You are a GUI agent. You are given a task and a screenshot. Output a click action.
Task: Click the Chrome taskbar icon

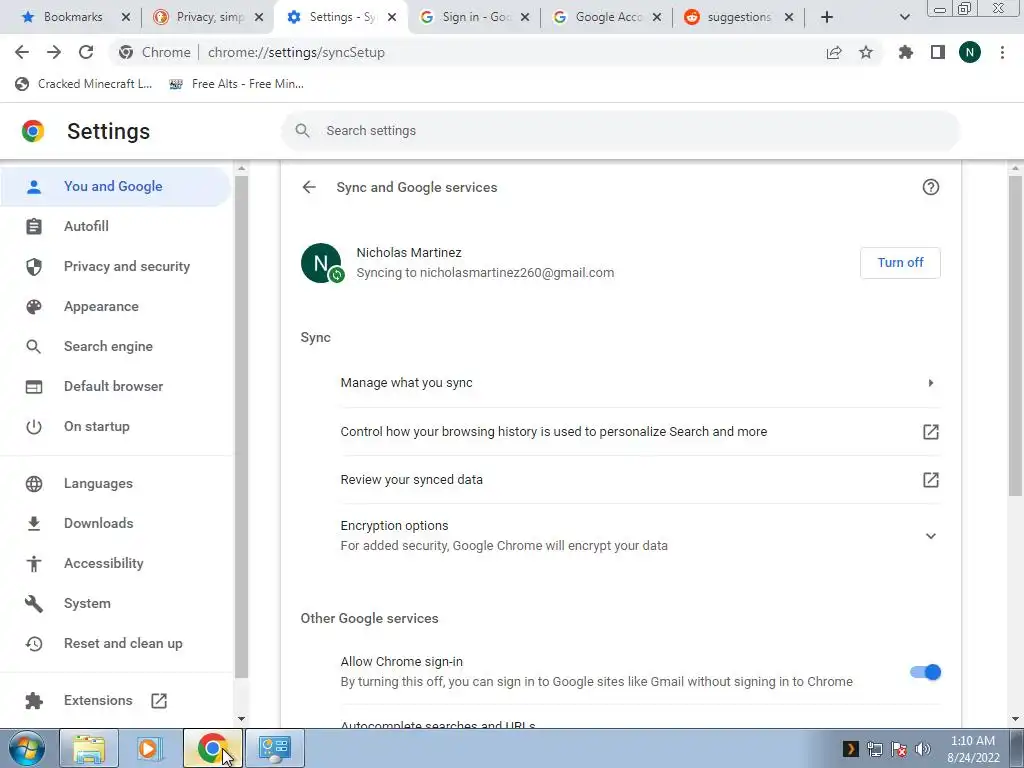[x=212, y=748]
